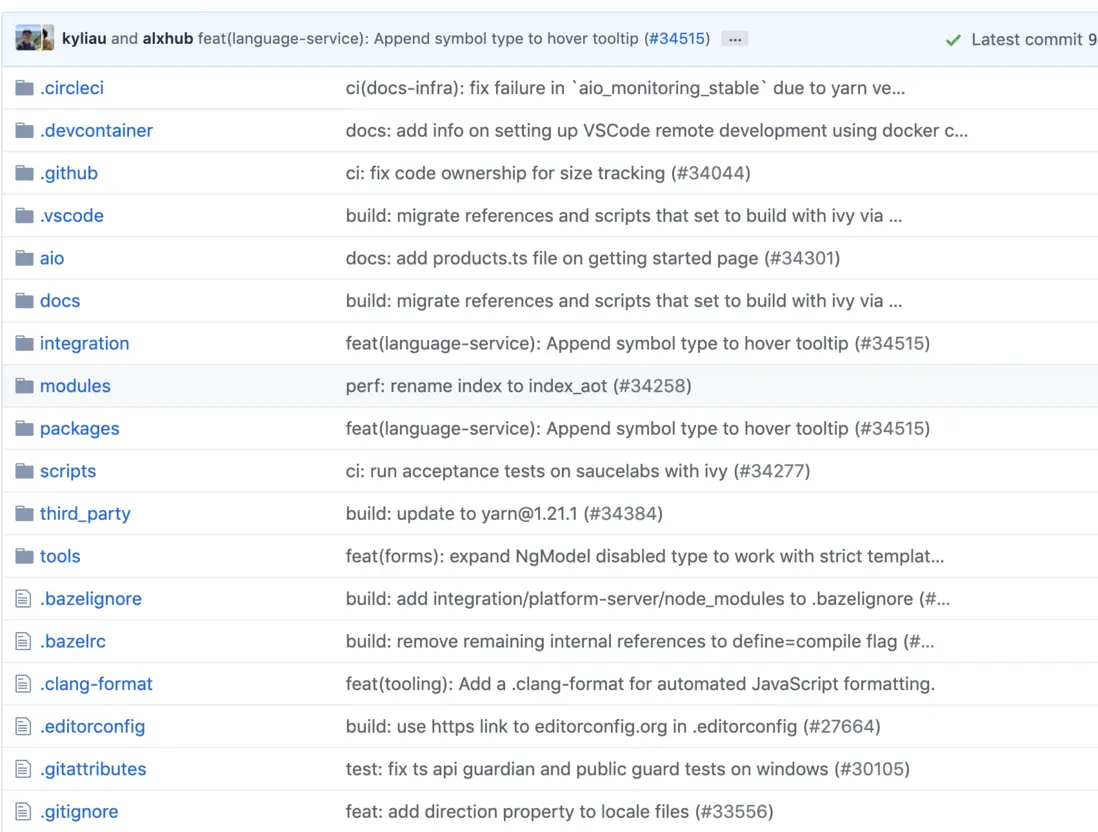Click the .clang-format file icon
The image size is (1098, 832).
pos(25,684)
